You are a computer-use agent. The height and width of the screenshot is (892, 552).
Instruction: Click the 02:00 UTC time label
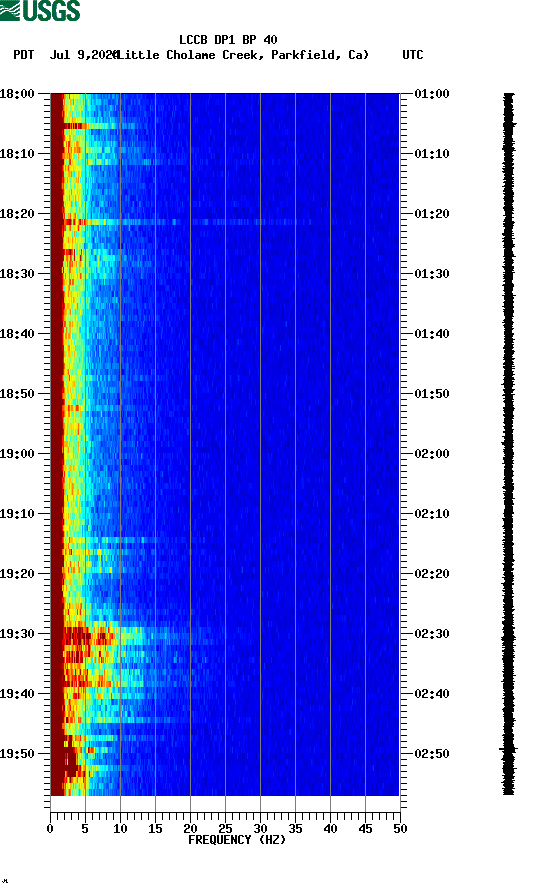[432, 454]
